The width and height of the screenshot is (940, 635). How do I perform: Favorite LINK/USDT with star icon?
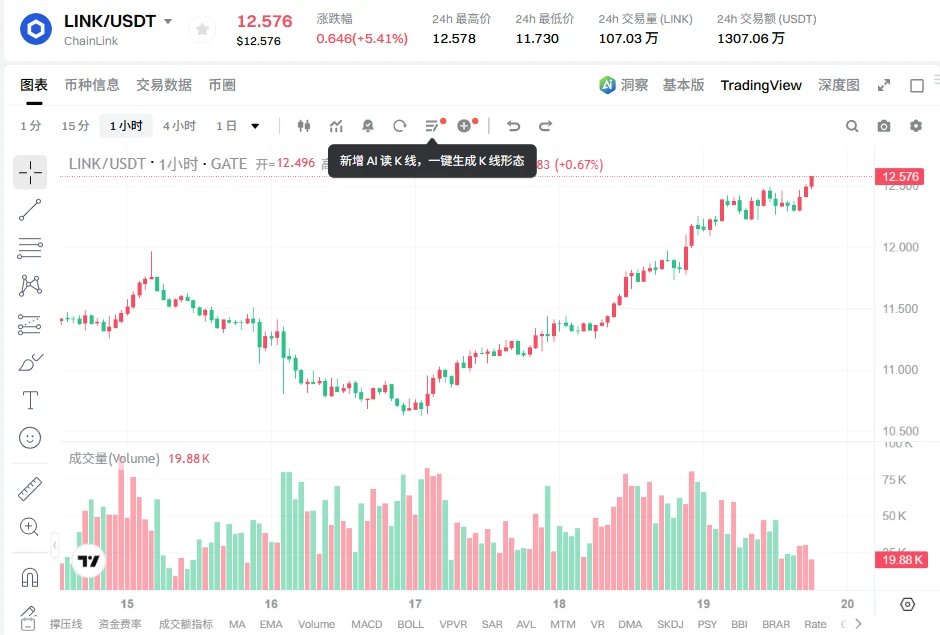tap(203, 29)
